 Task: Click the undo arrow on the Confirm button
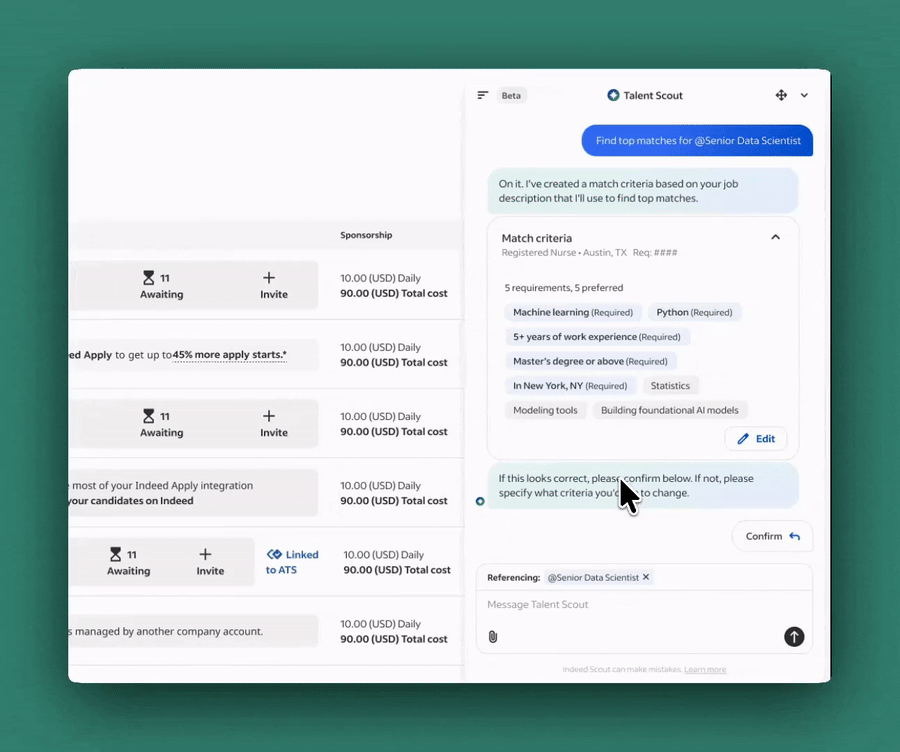[793, 536]
